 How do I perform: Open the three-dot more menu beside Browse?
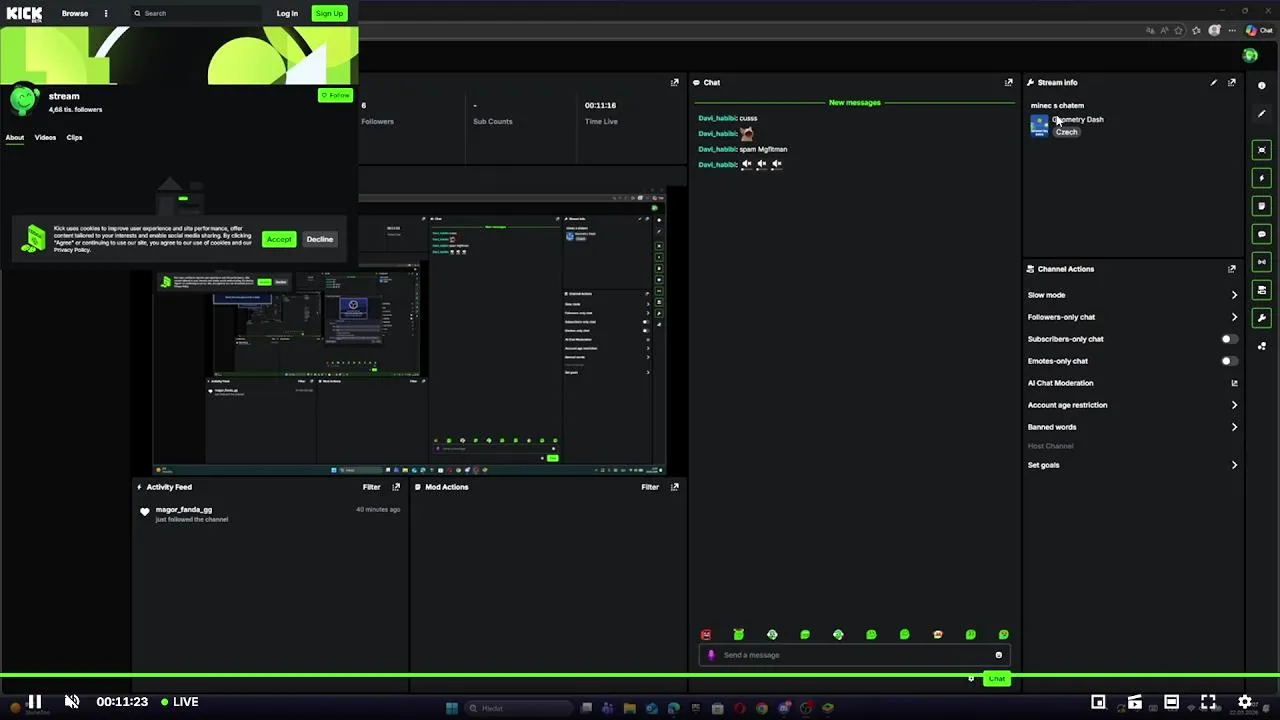point(106,13)
